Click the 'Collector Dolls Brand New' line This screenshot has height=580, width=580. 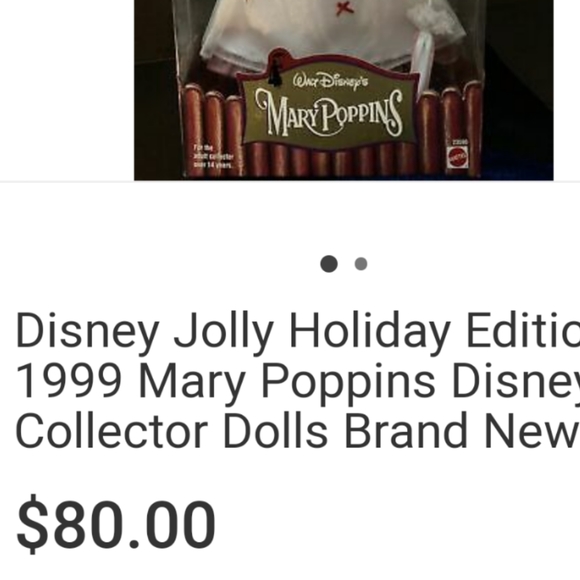(x=297, y=431)
